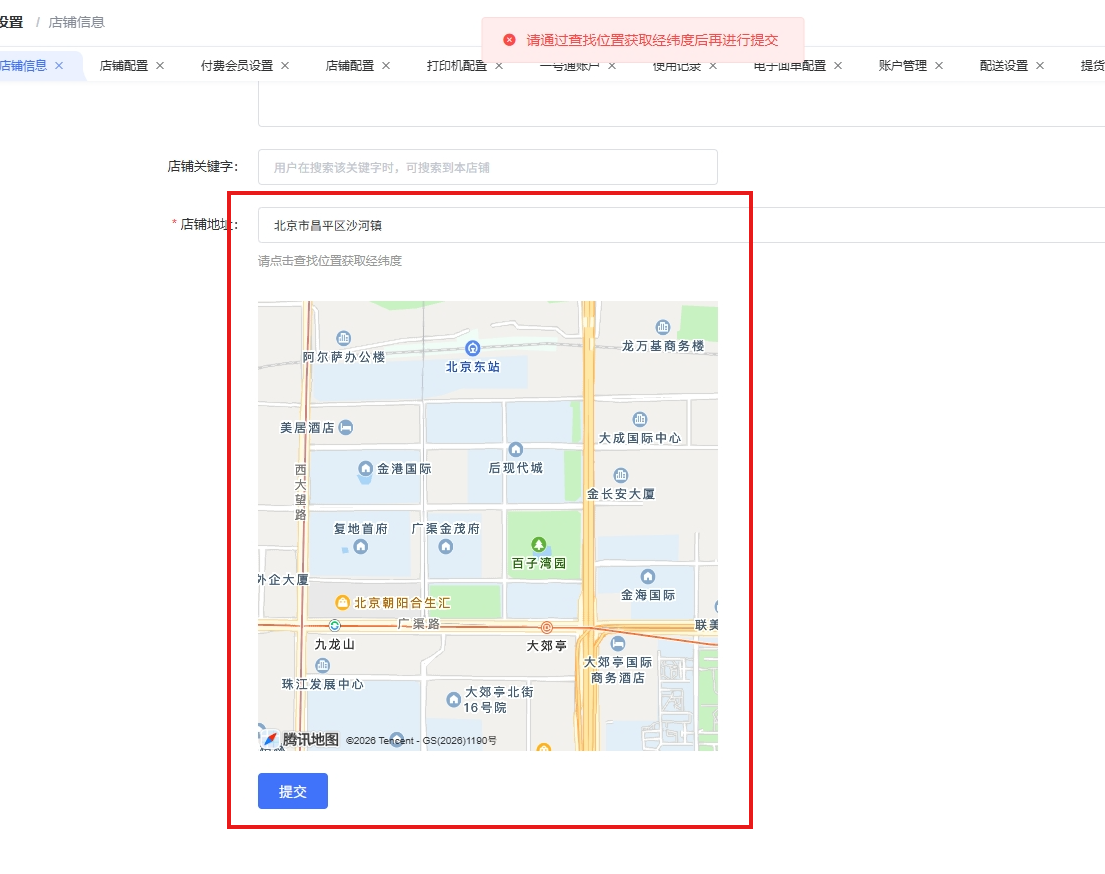Select the 复地首府 residence icon

pos(361,547)
